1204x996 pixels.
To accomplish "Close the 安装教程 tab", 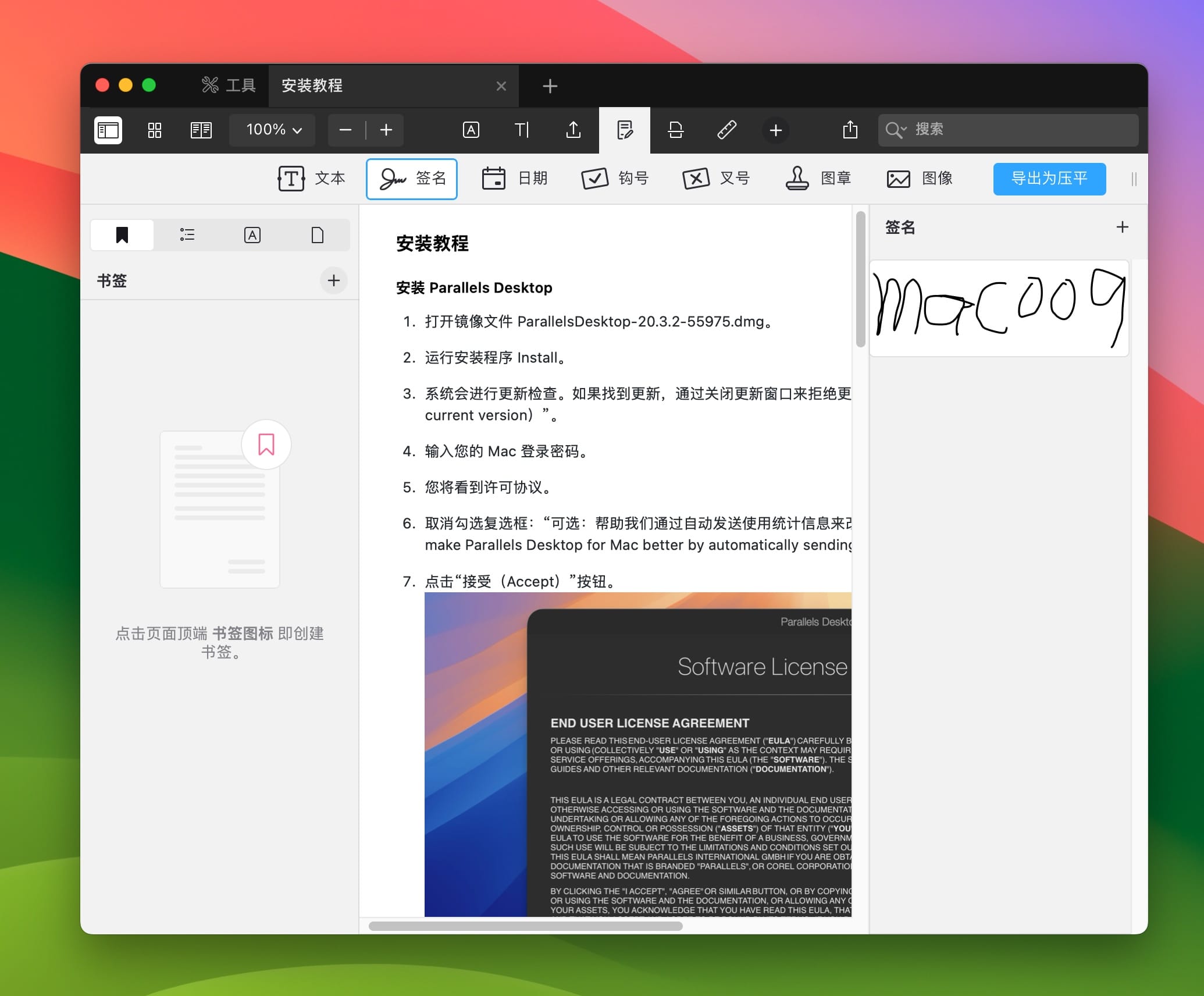I will pyautogui.click(x=501, y=86).
